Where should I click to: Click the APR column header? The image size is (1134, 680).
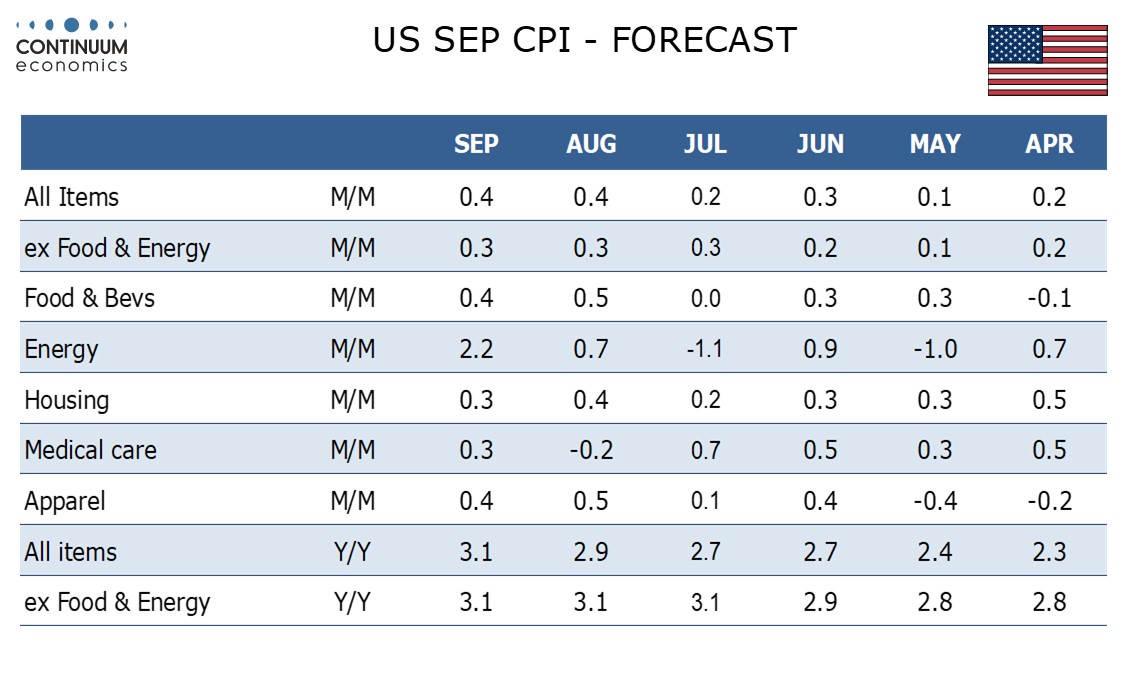coord(1049,144)
